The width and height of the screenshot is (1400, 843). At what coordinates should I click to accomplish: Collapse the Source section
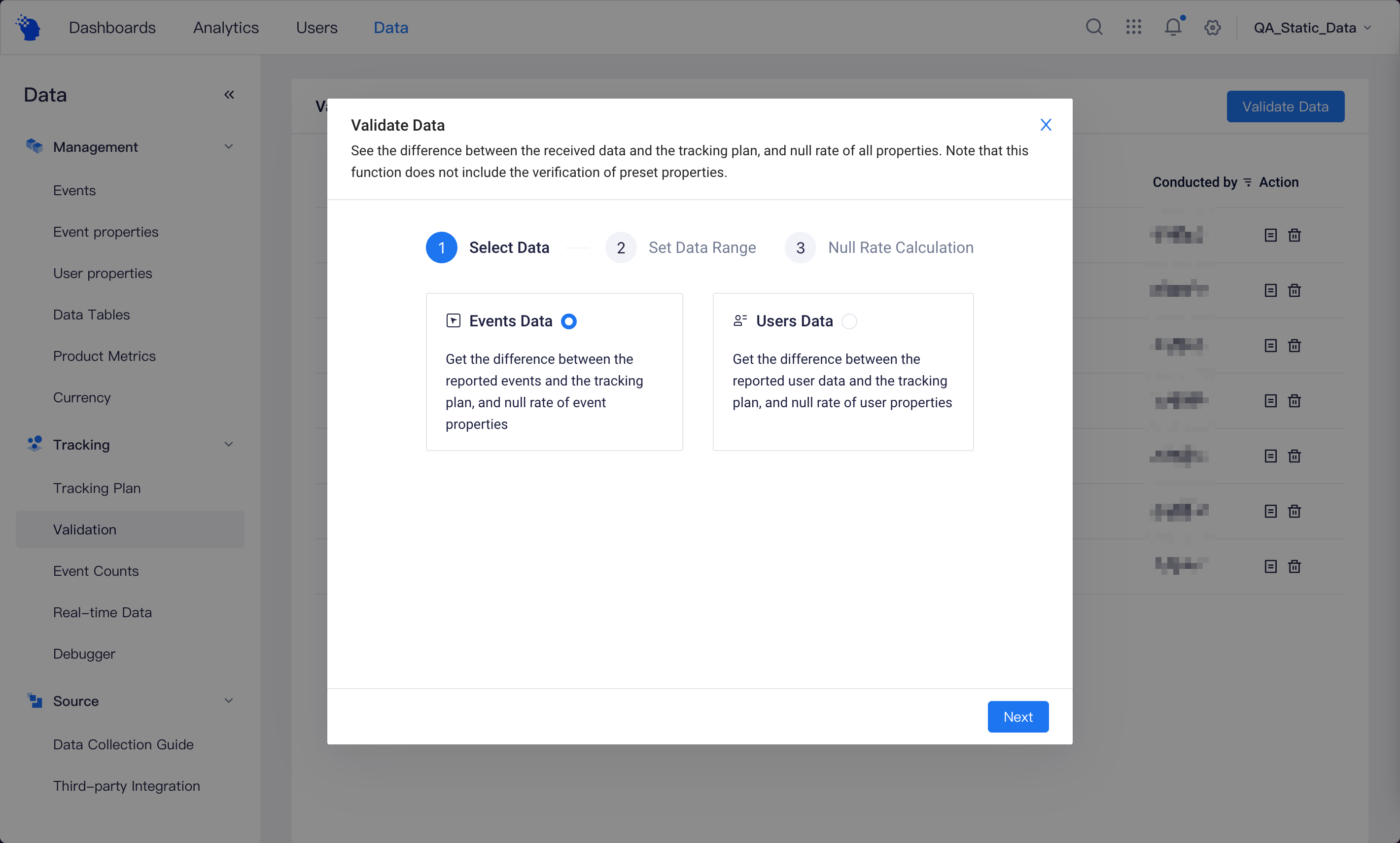[x=228, y=701]
